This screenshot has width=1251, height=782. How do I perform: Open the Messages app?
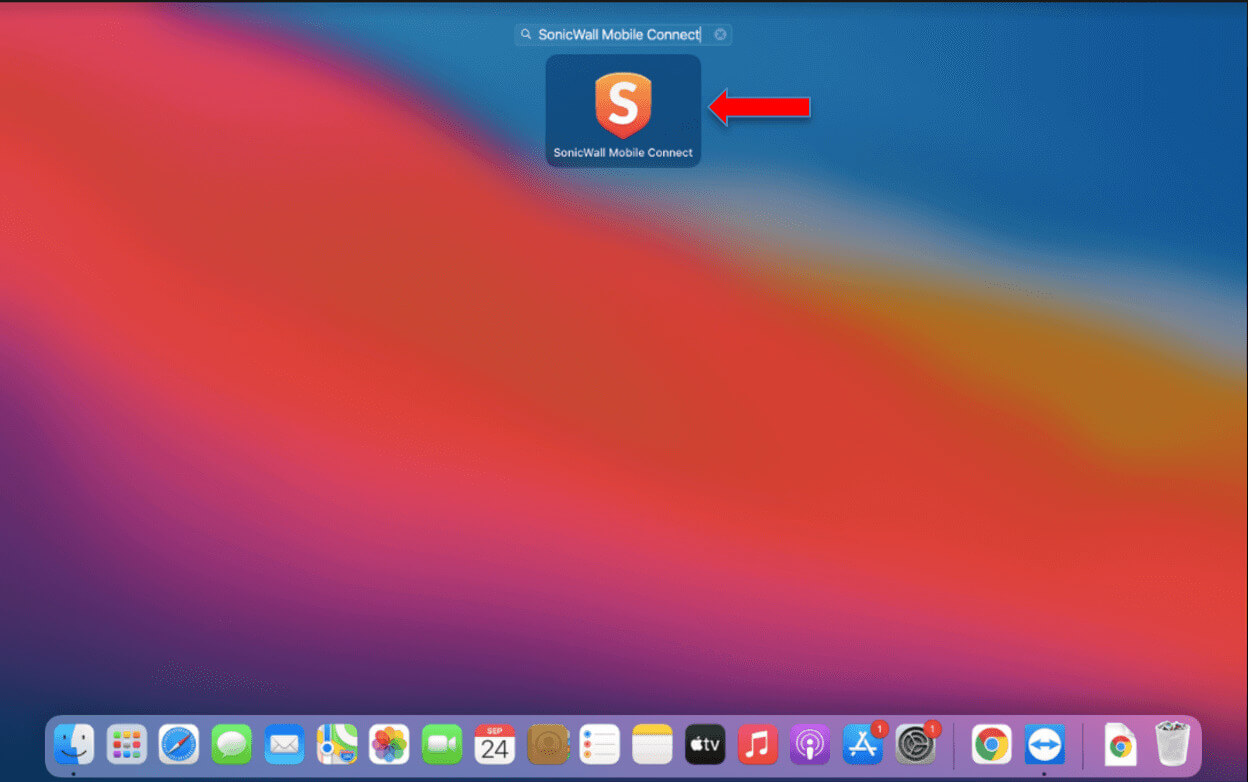(x=231, y=744)
